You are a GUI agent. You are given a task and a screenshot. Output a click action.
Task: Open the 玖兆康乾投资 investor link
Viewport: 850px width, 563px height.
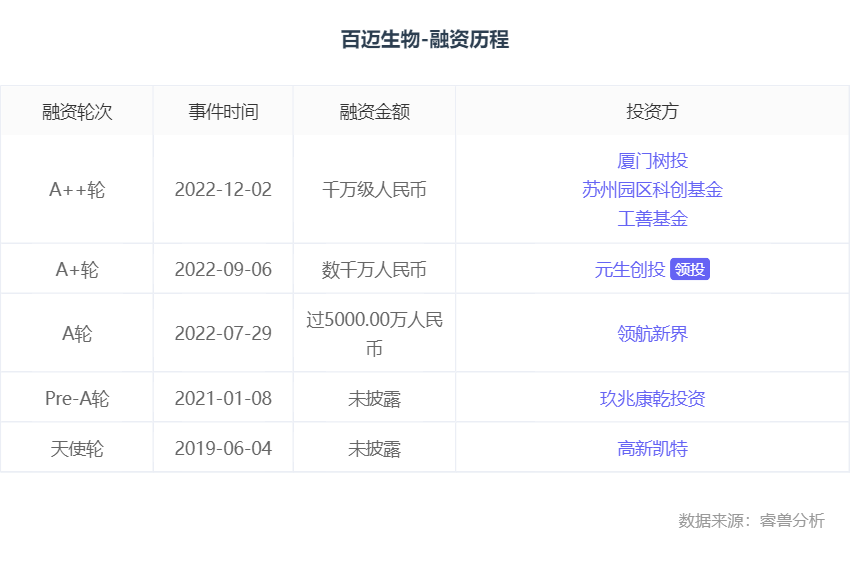652,399
